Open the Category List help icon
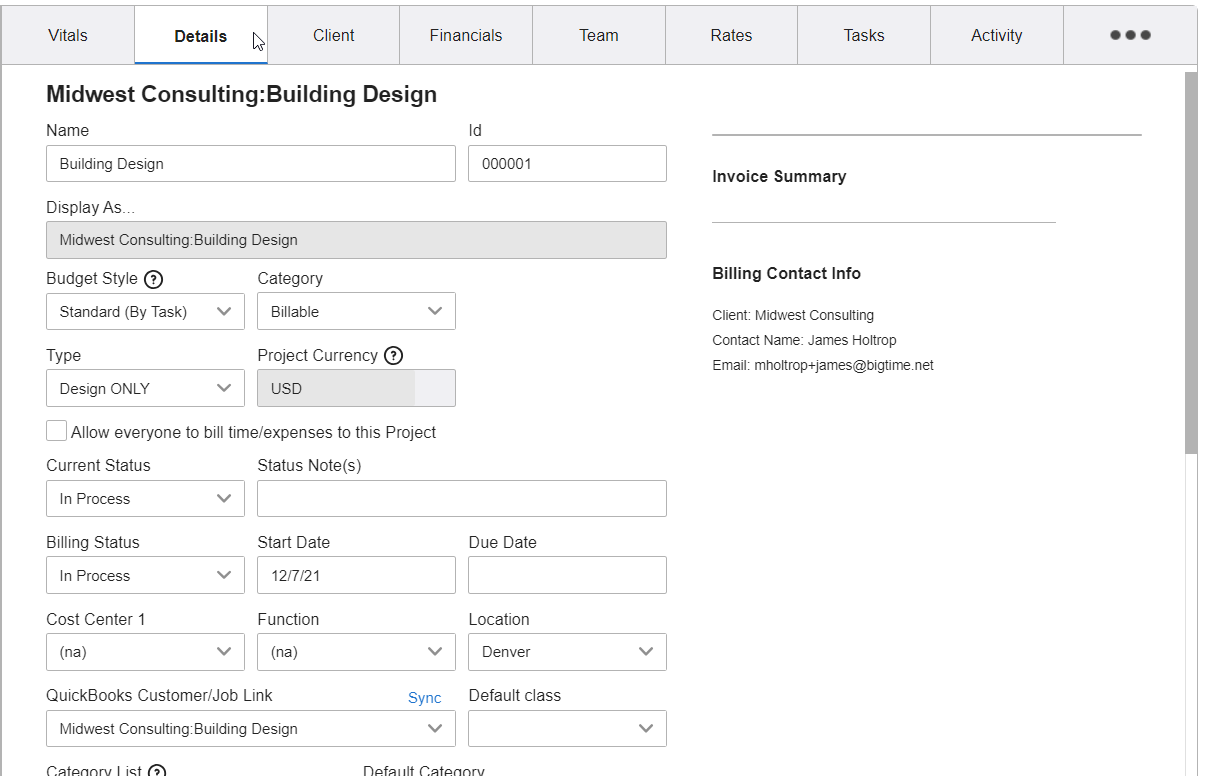This screenshot has width=1206, height=776. pyautogui.click(x=156, y=770)
